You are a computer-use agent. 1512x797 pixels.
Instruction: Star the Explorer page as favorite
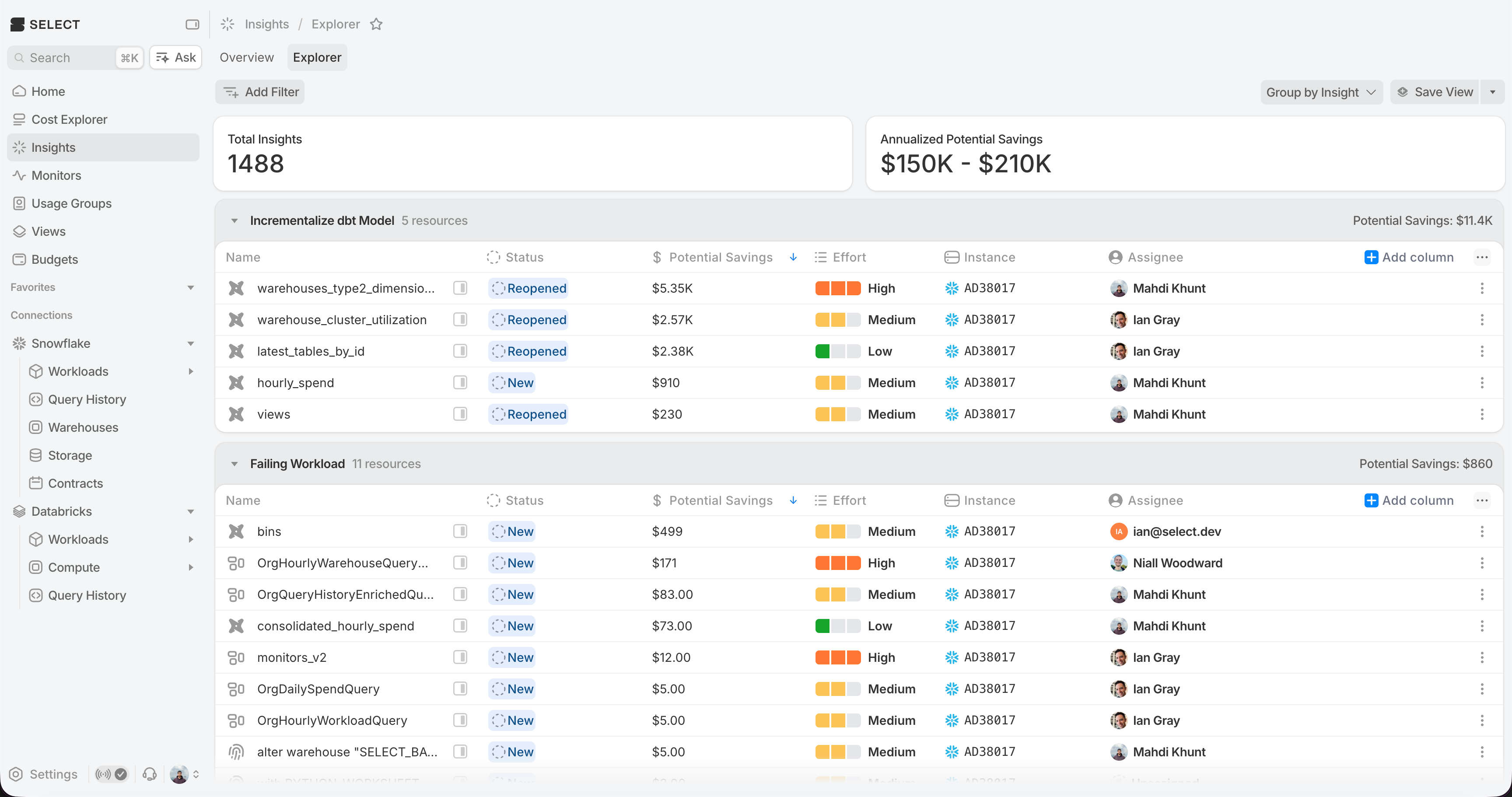[x=376, y=24]
